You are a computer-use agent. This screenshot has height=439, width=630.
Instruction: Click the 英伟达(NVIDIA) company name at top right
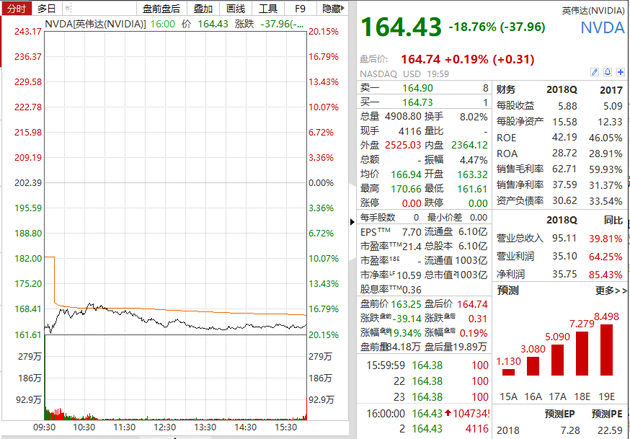593,11
